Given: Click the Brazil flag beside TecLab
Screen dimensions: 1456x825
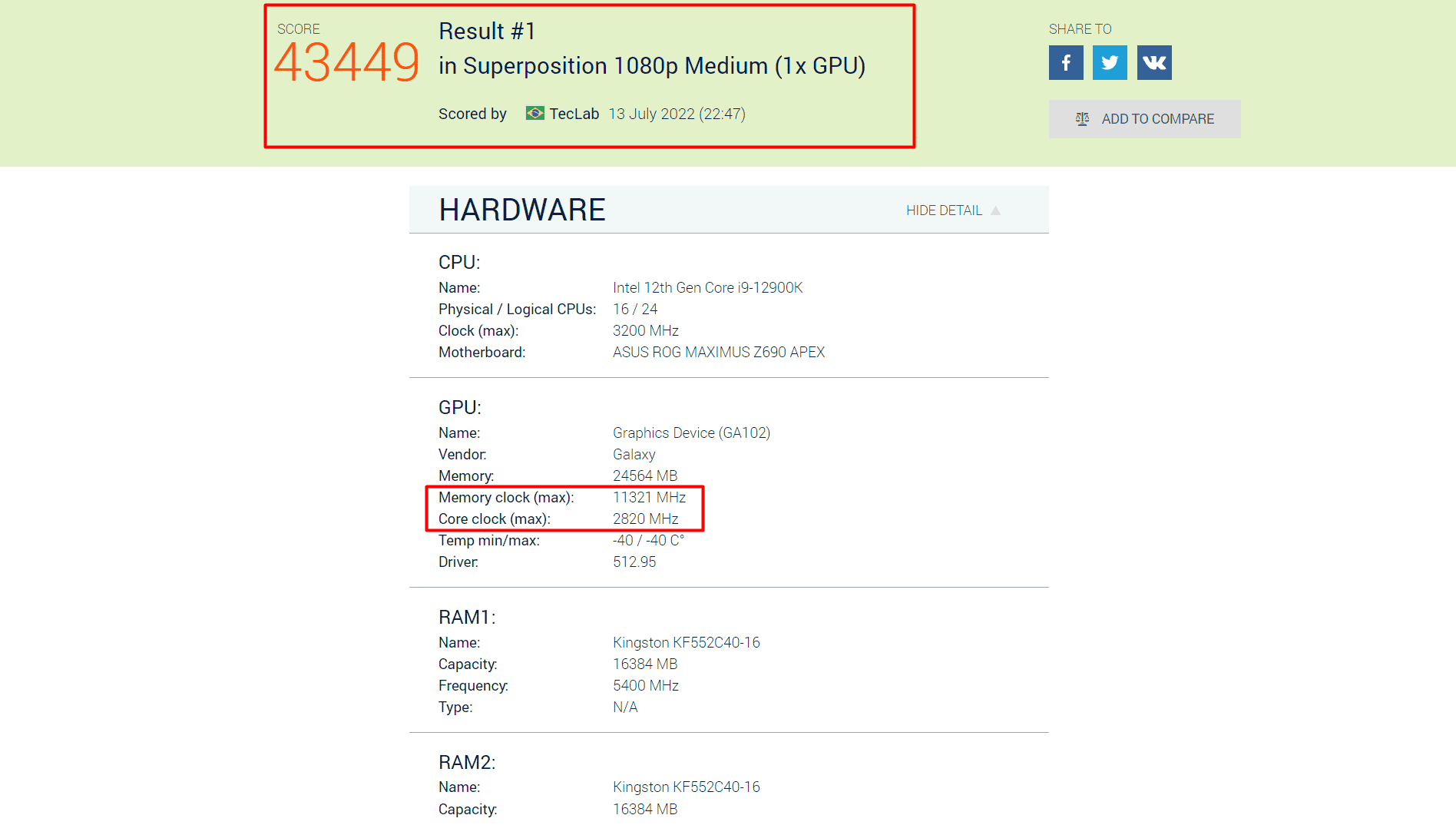Looking at the screenshot, I should coord(534,114).
